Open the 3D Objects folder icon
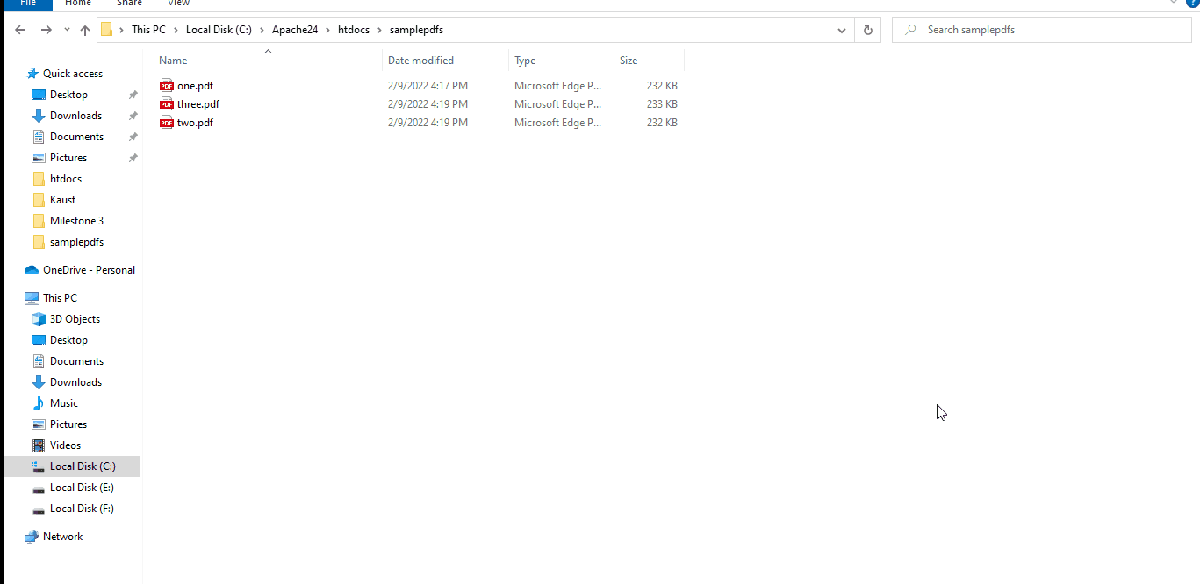 coord(39,319)
